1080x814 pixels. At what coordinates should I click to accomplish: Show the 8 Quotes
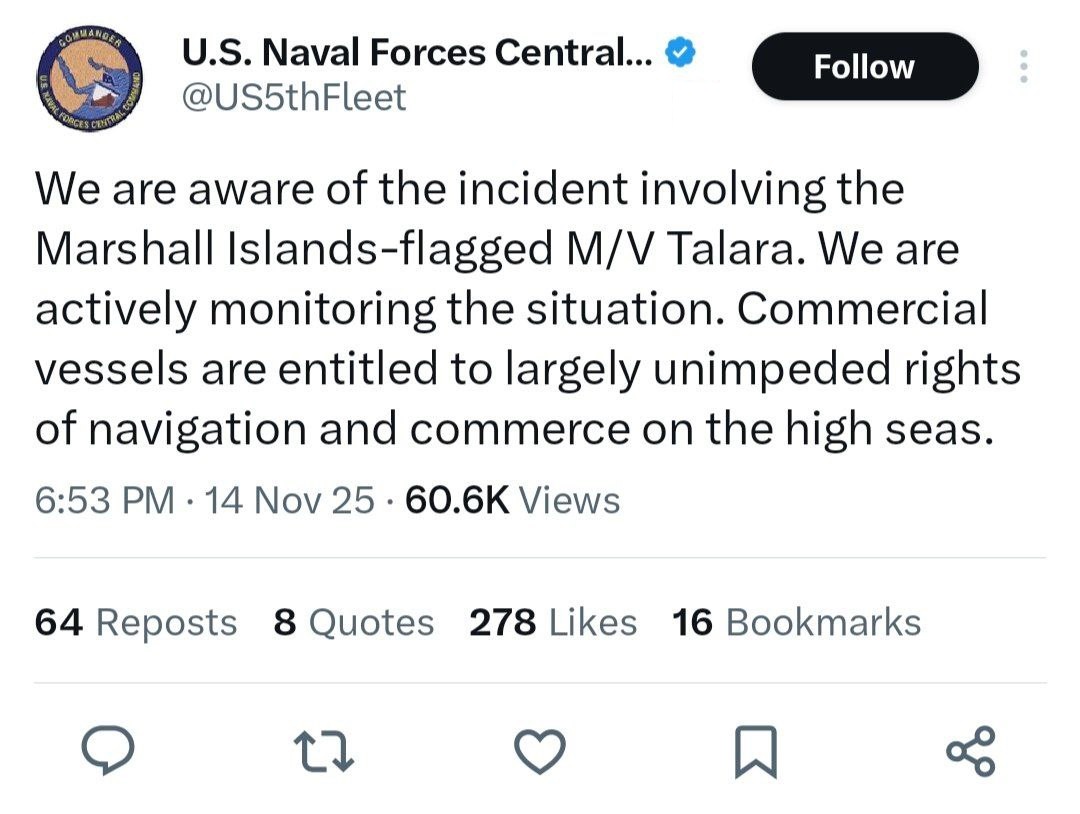353,622
